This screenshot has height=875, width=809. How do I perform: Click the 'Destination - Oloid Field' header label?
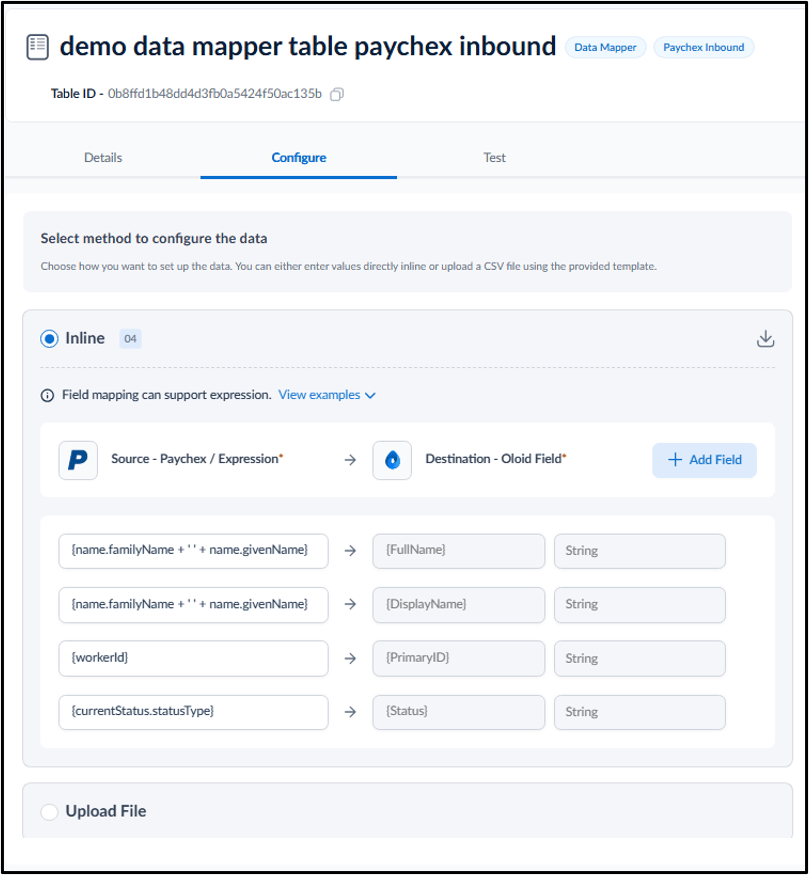pos(495,459)
